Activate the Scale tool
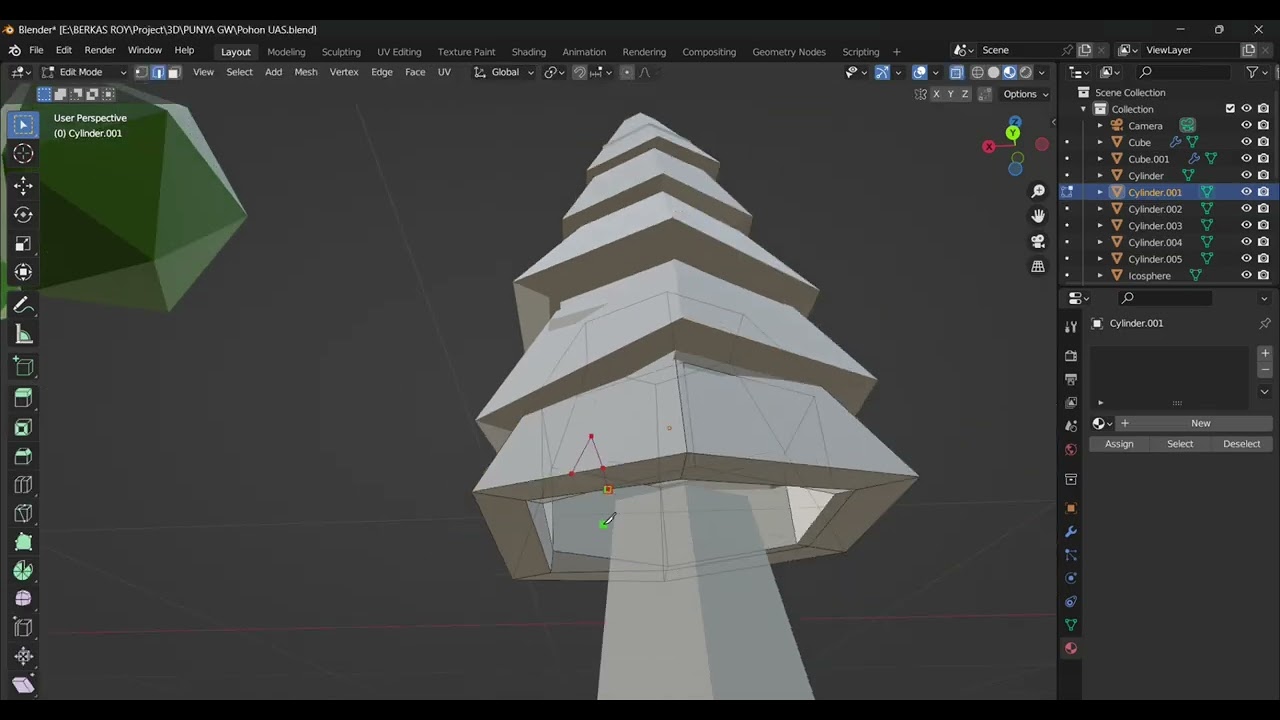The height and width of the screenshot is (720, 1280). 23,244
